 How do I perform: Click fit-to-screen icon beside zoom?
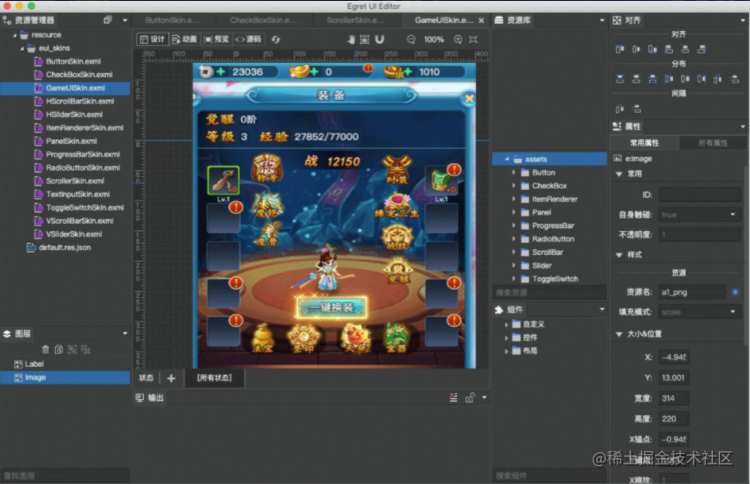(x=473, y=39)
